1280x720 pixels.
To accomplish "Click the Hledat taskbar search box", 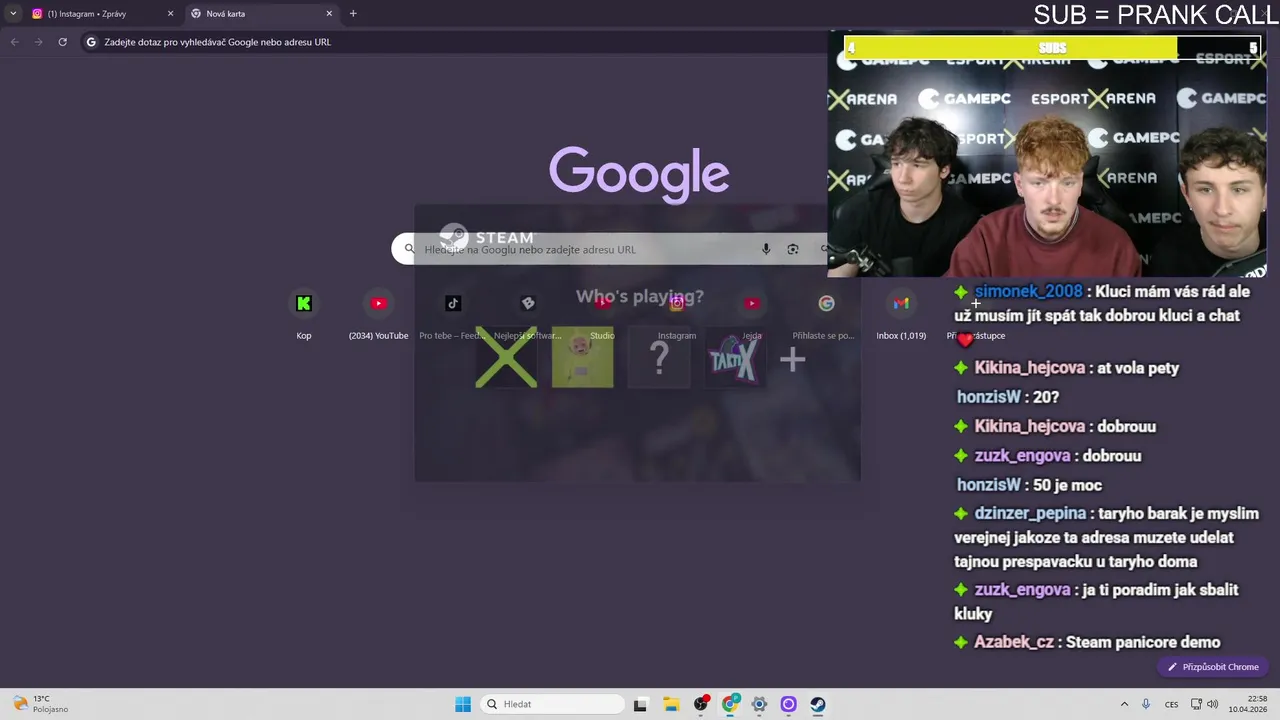I will [552, 704].
